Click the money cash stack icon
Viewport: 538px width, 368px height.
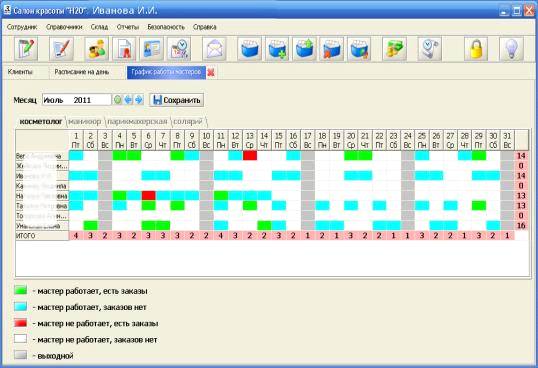[x=394, y=49]
